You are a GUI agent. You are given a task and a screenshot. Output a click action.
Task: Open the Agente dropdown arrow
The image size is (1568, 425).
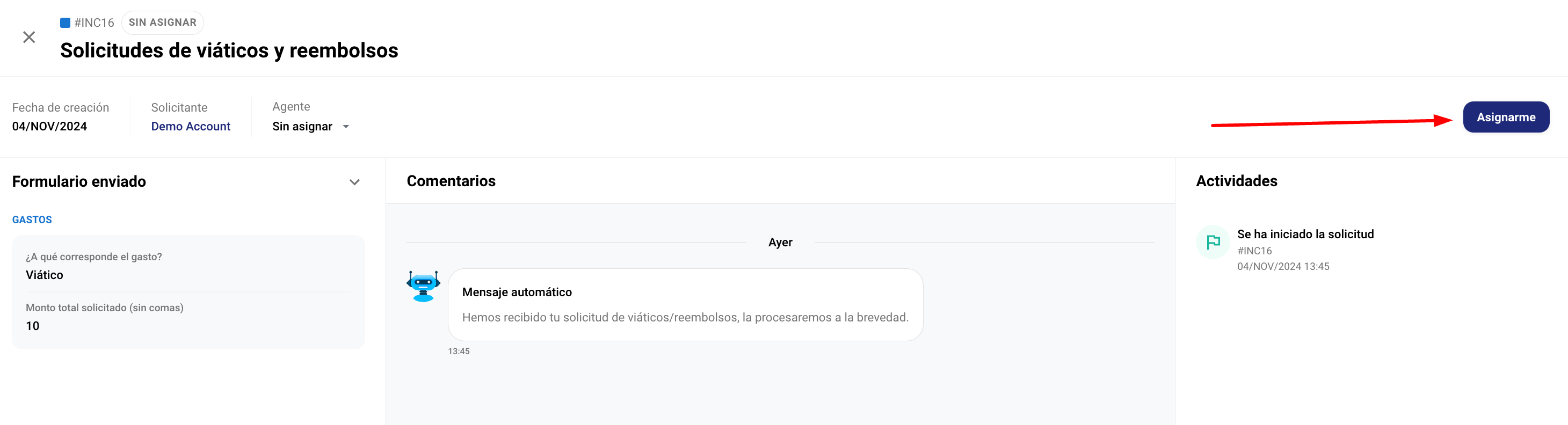(346, 127)
